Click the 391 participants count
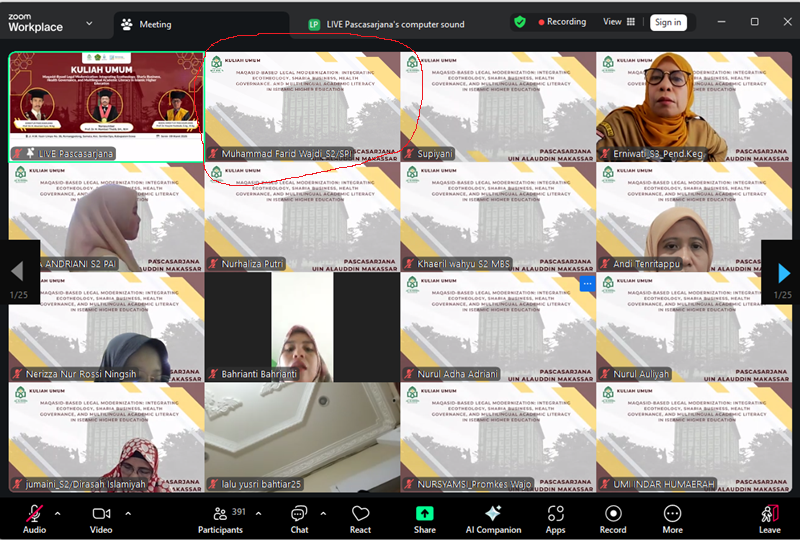Screen dimensions: 800x540 (239, 511)
